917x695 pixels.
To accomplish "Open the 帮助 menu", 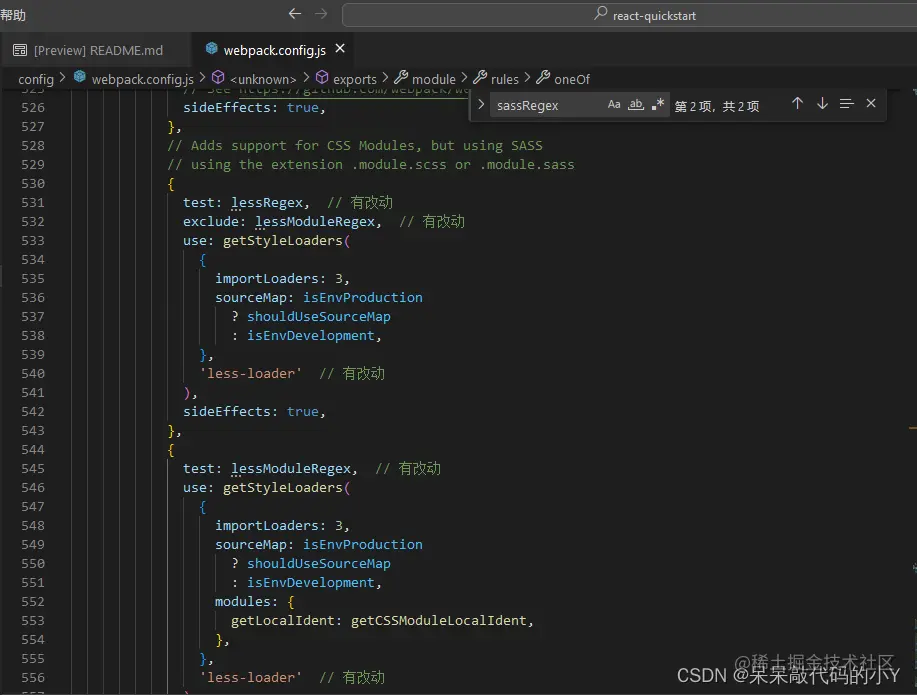I will (x=13, y=15).
